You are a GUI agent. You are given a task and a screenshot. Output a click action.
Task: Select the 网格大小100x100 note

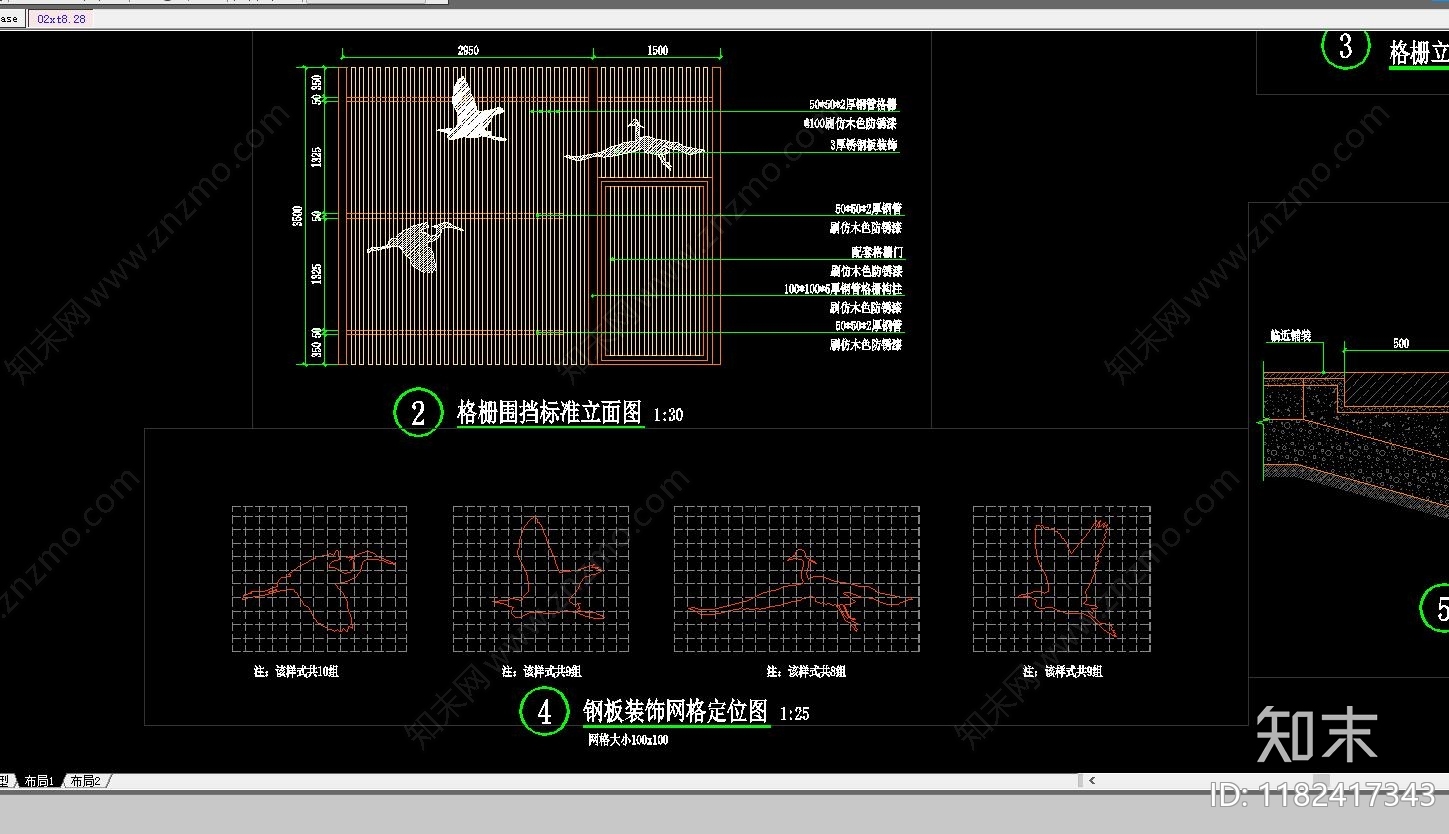pos(628,741)
